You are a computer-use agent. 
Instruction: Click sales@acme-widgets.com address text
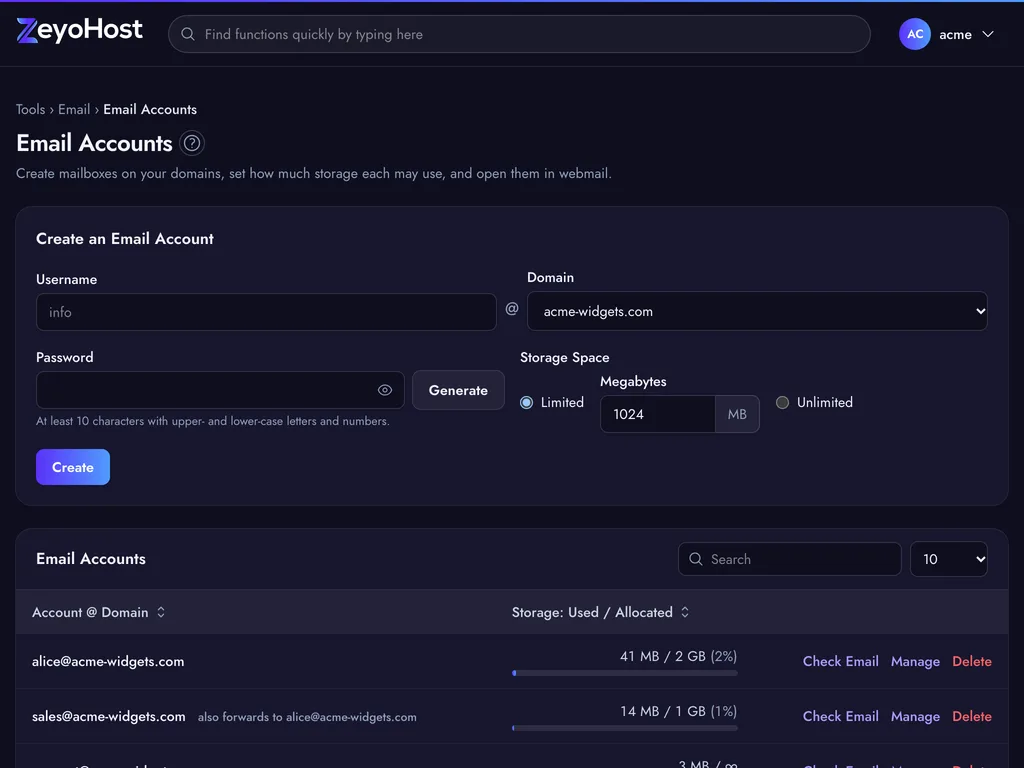pyautogui.click(x=108, y=716)
